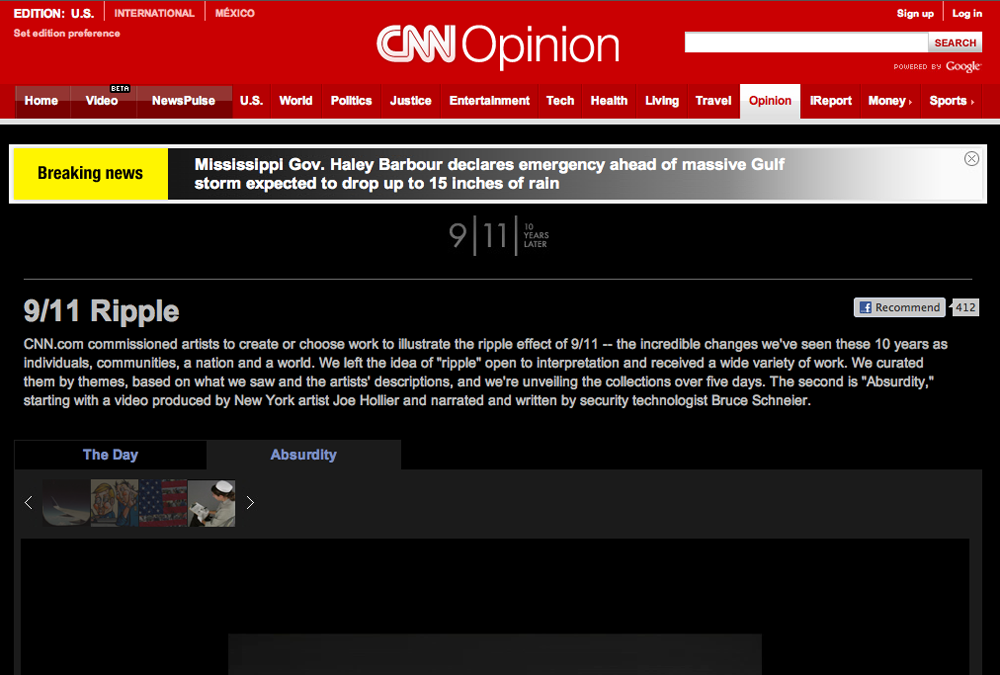Click the search input field
This screenshot has width=1000, height=675.
click(806, 43)
